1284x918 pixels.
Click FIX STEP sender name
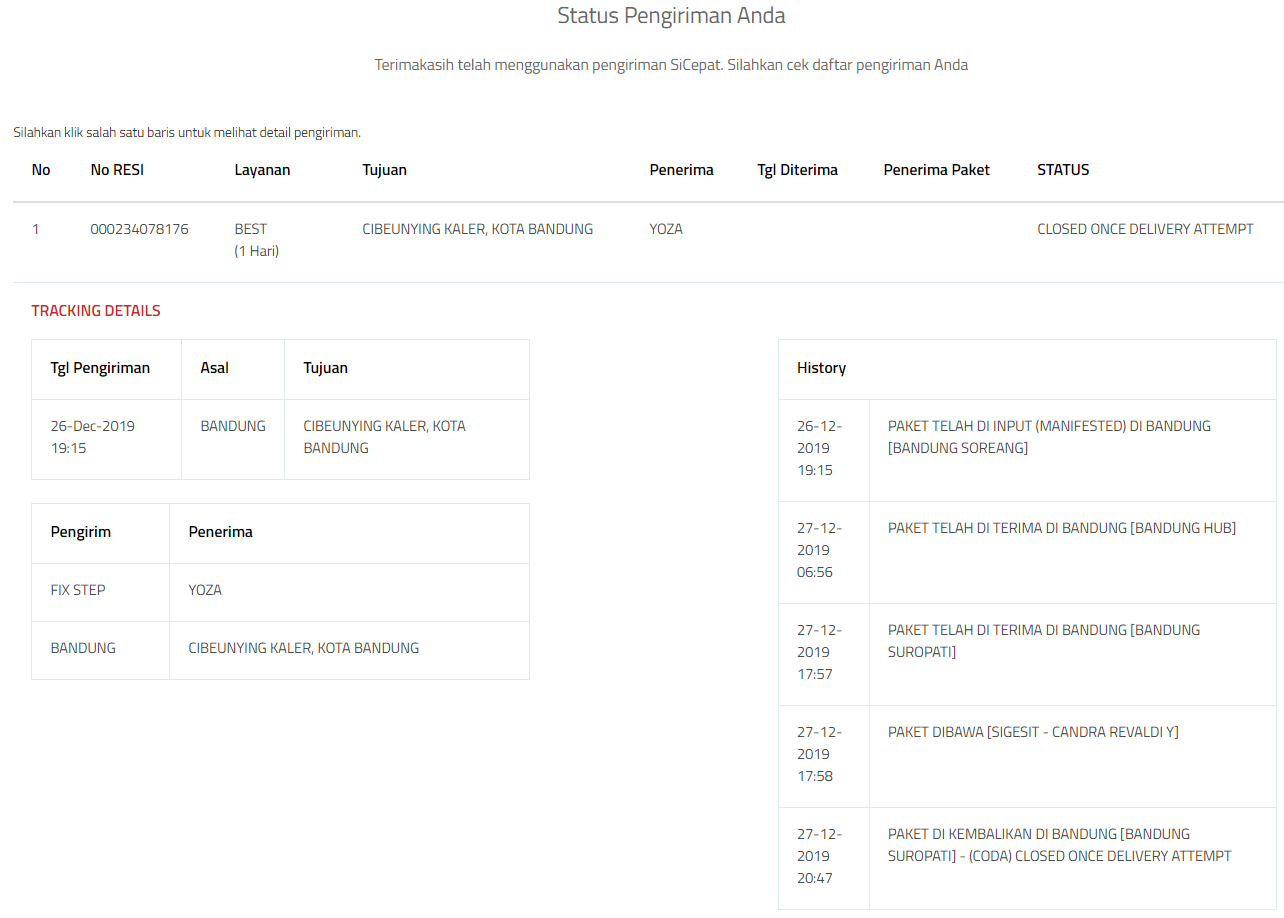[78, 590]
